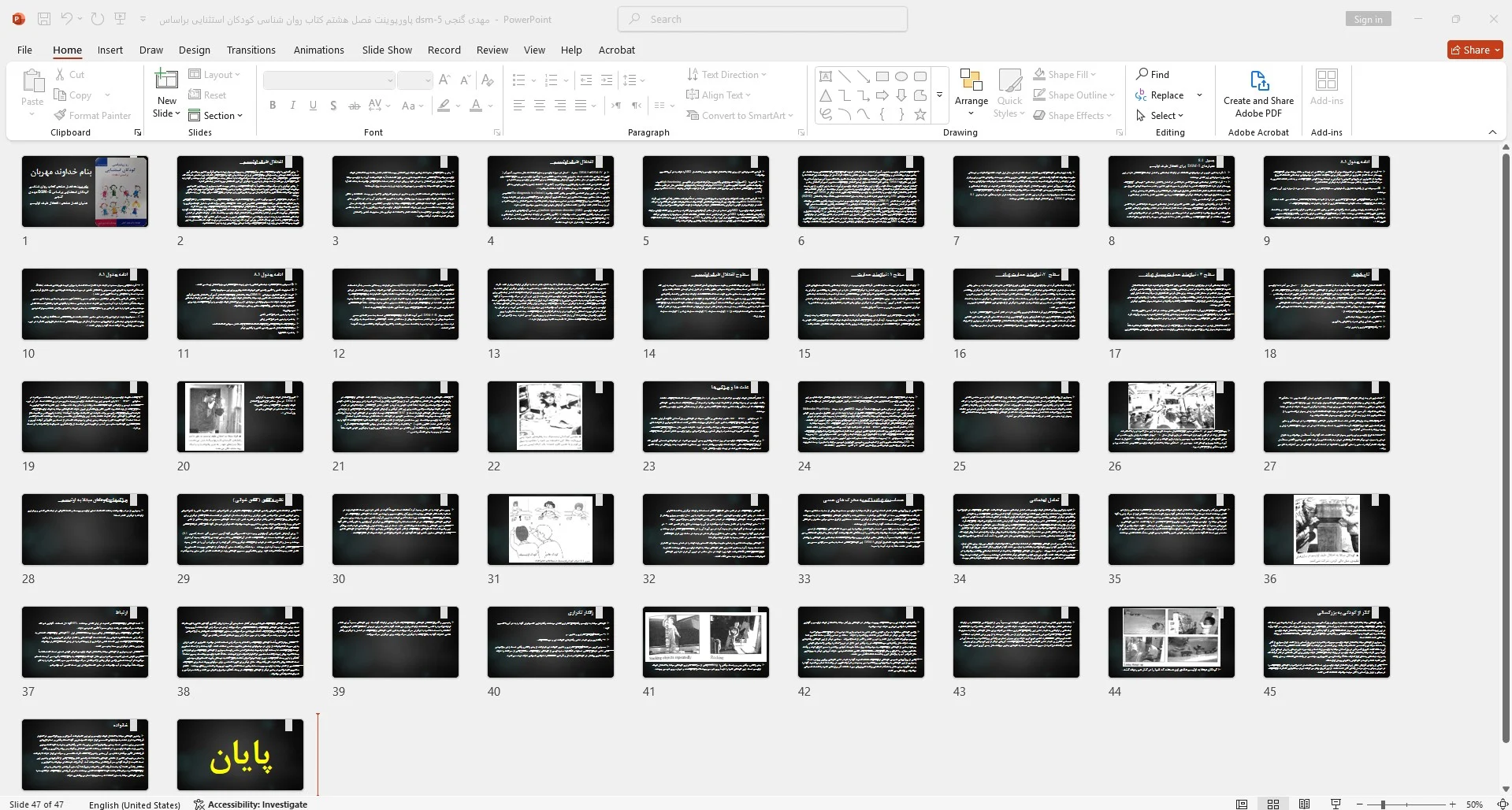The width and height of the screenshot is (1512, 810).
Task: Click the Undo icon
Action: click(x=67, y=19)
